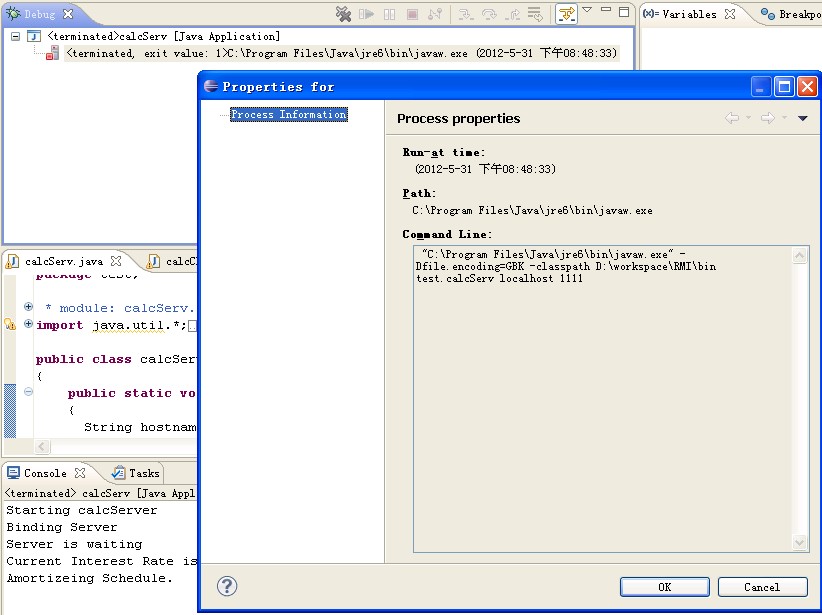Close the calcServ.java editor tab
Viewport: 822px width, 615px height.
116,261
